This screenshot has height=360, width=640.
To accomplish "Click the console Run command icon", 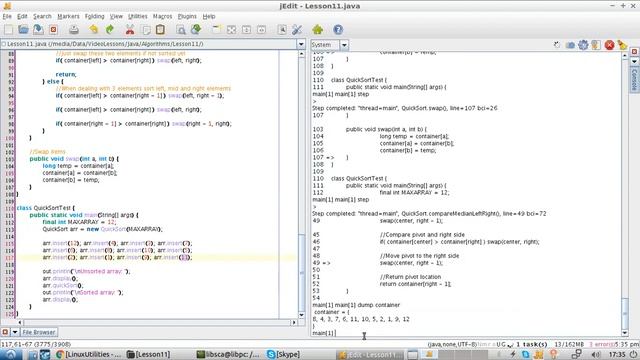I will click(x=558, y=45).
